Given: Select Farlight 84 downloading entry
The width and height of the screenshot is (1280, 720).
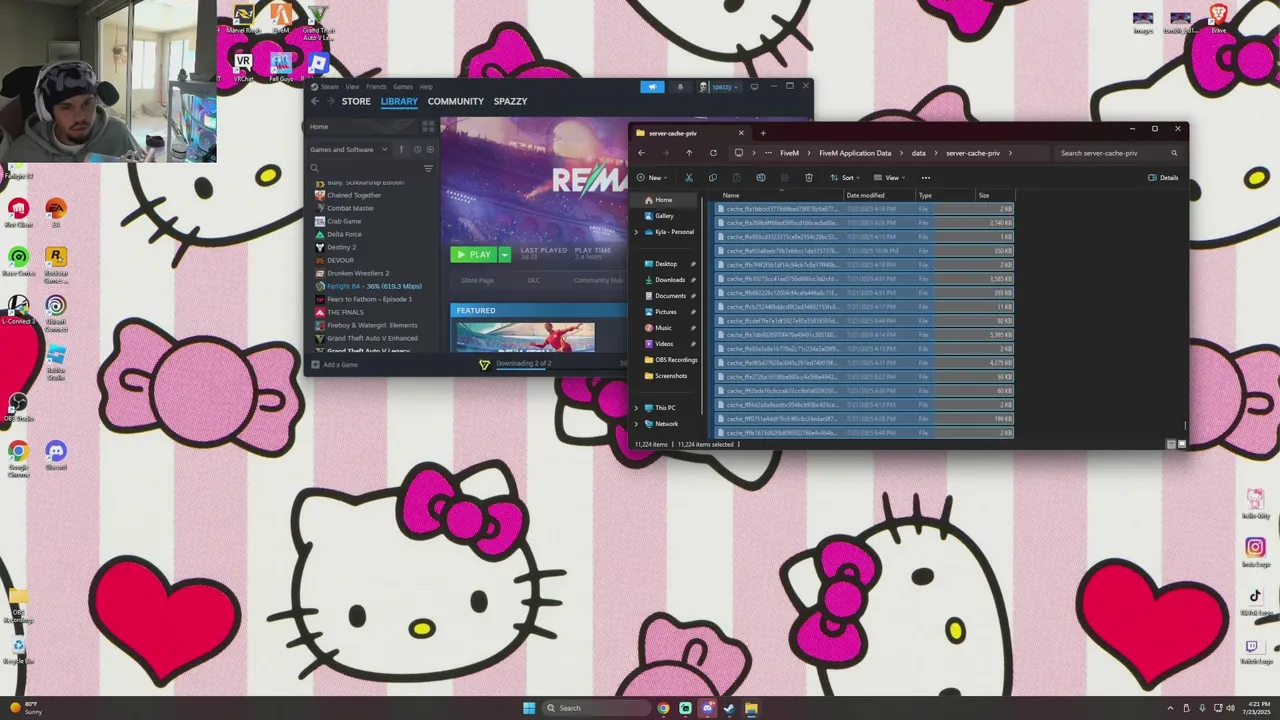Looking at the screenshot, I should pos(374,286).
